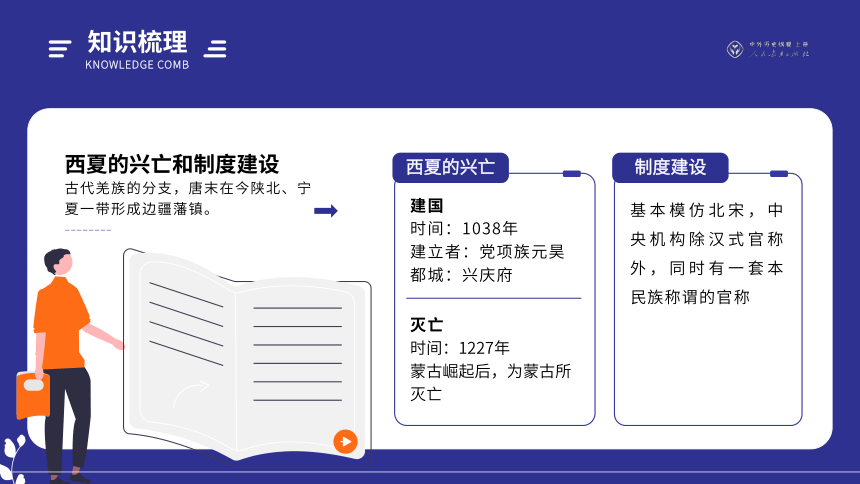
Task: Click the left three-line icon beside 知识梳理
Action: [x=59, y=49]
